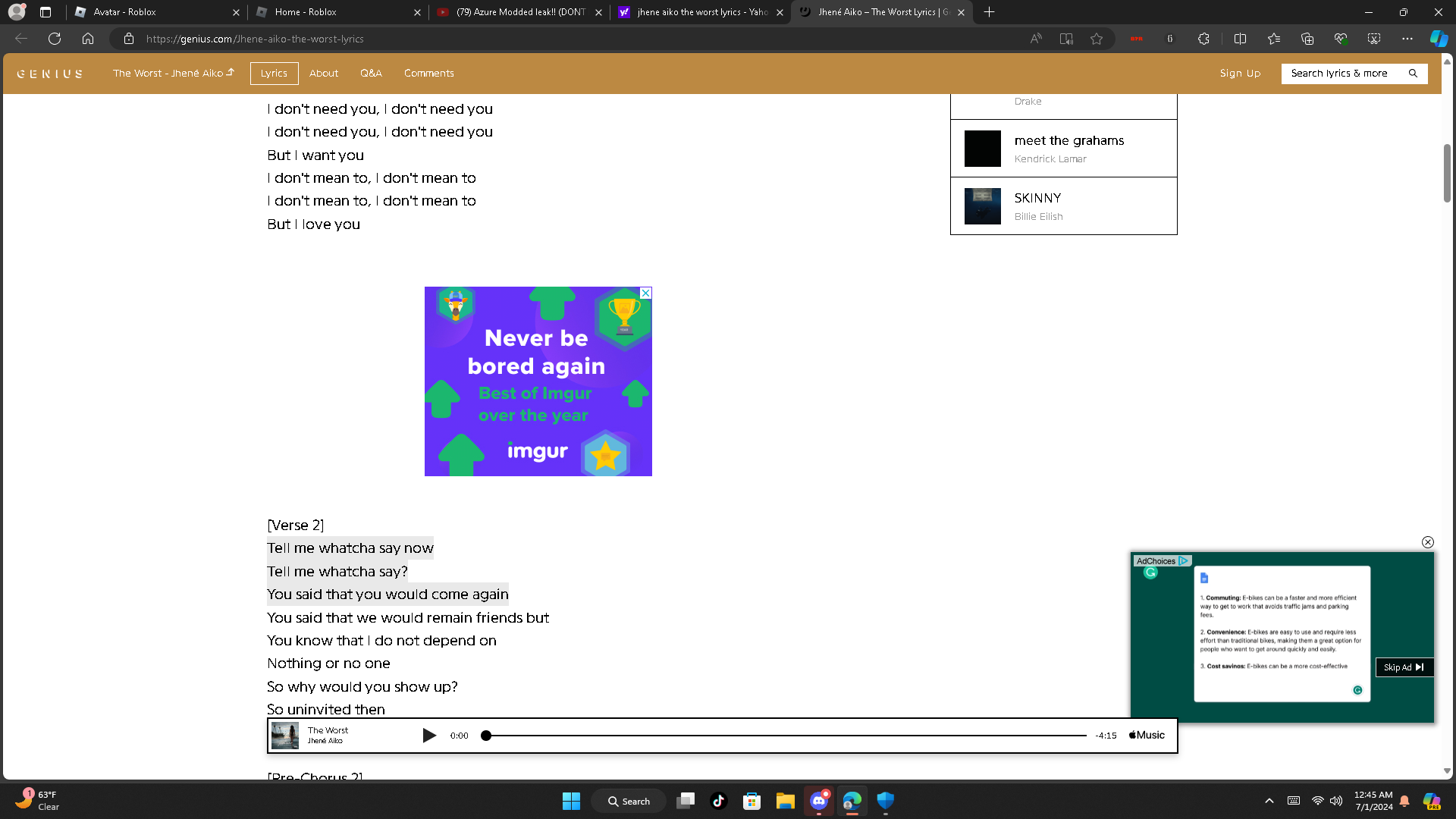Viewport: 1456px width, 819px height.
Task: Click the page vertical scrollbar thumb
Action: click(x=1447, y=173)
